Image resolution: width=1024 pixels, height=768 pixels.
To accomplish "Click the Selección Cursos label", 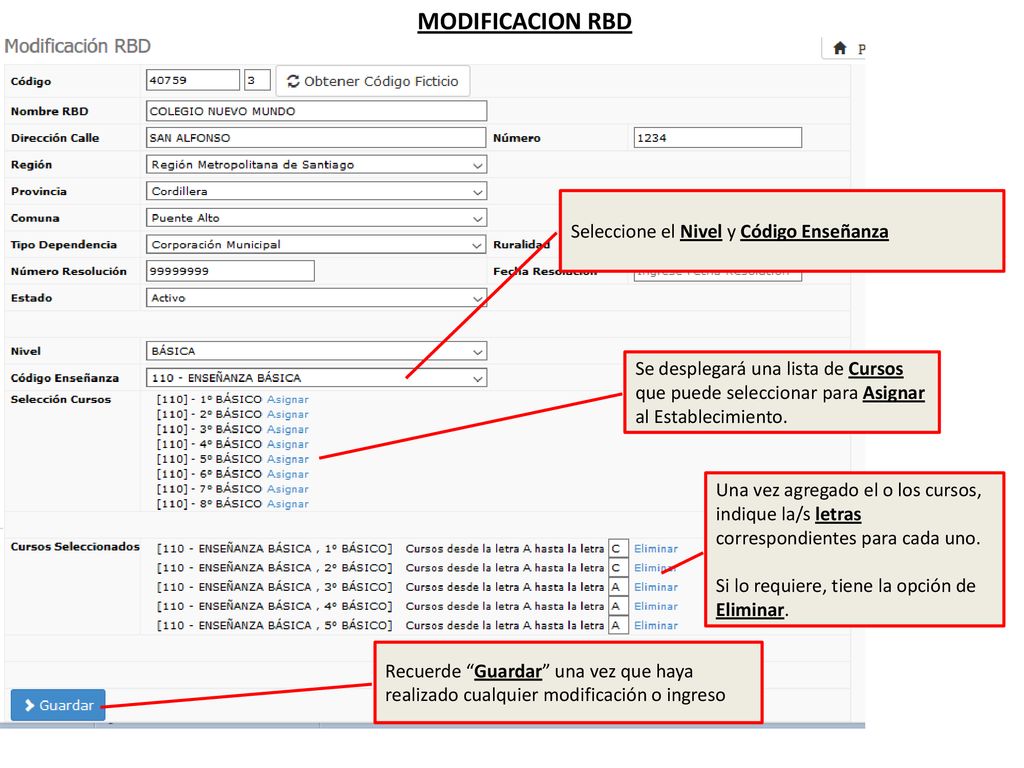I will click(61, 400).
